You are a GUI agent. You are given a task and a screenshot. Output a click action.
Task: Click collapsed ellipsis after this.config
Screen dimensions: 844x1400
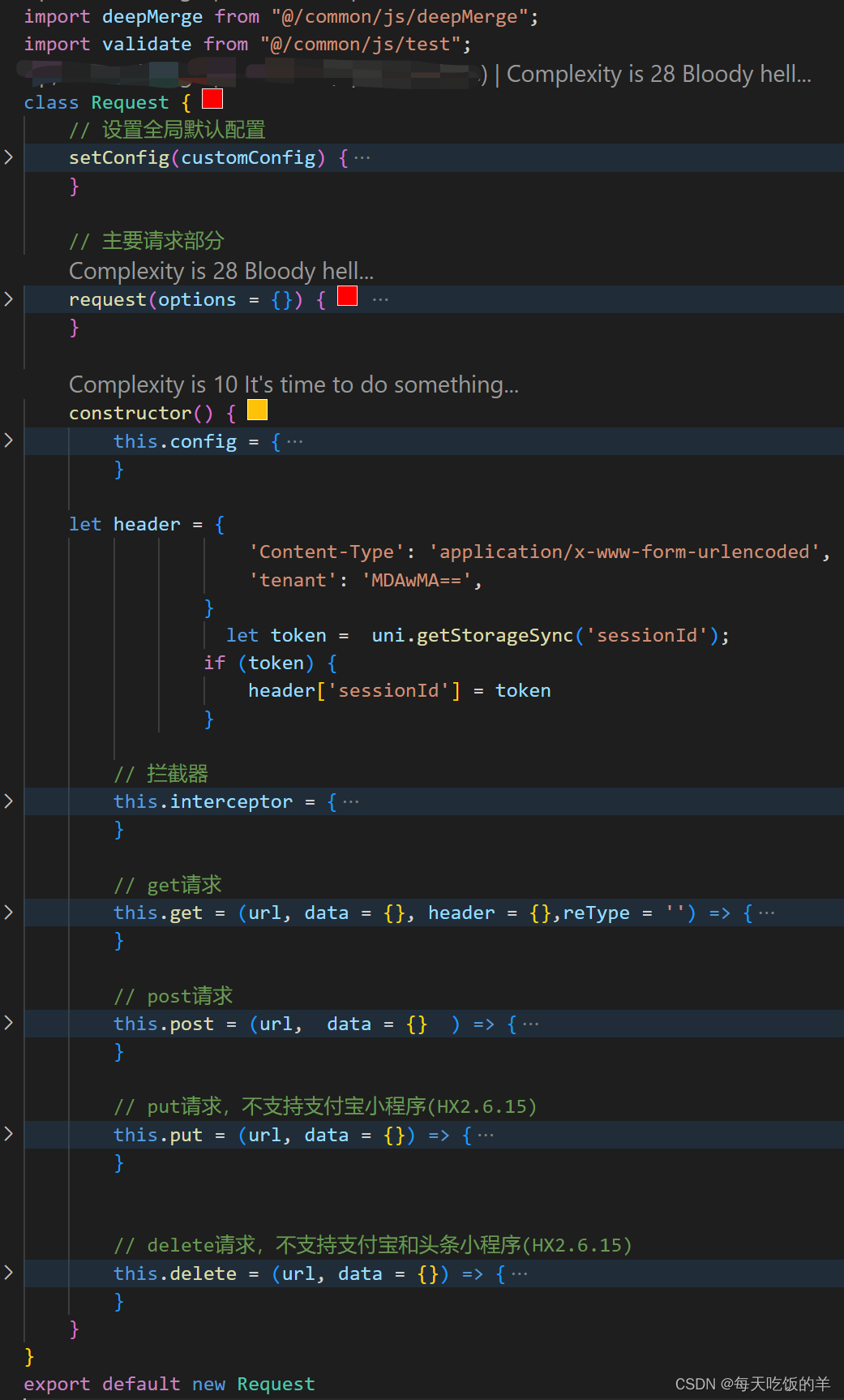(x=295, y=442)
